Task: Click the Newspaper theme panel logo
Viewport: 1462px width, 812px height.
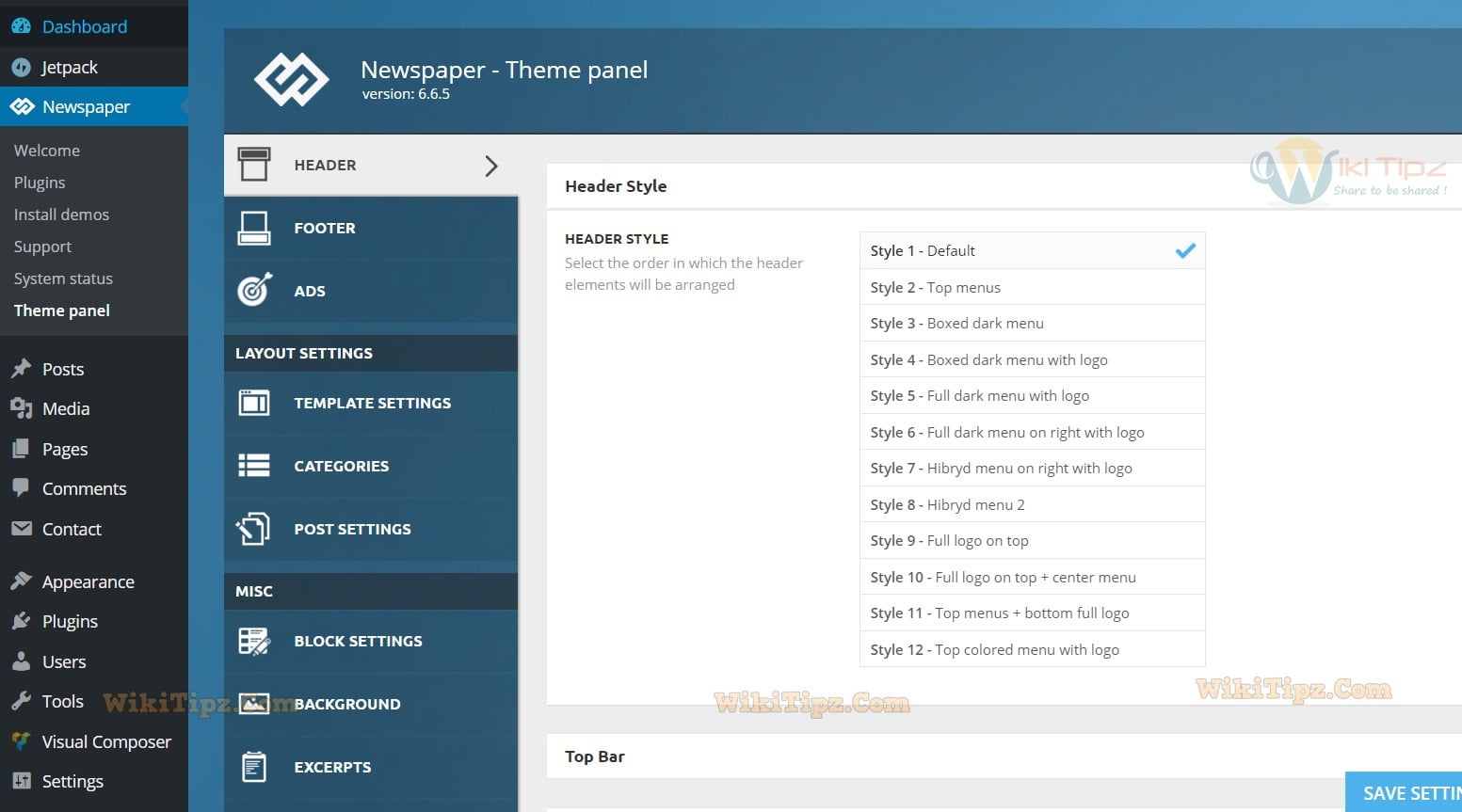Action: pos(292,79)
